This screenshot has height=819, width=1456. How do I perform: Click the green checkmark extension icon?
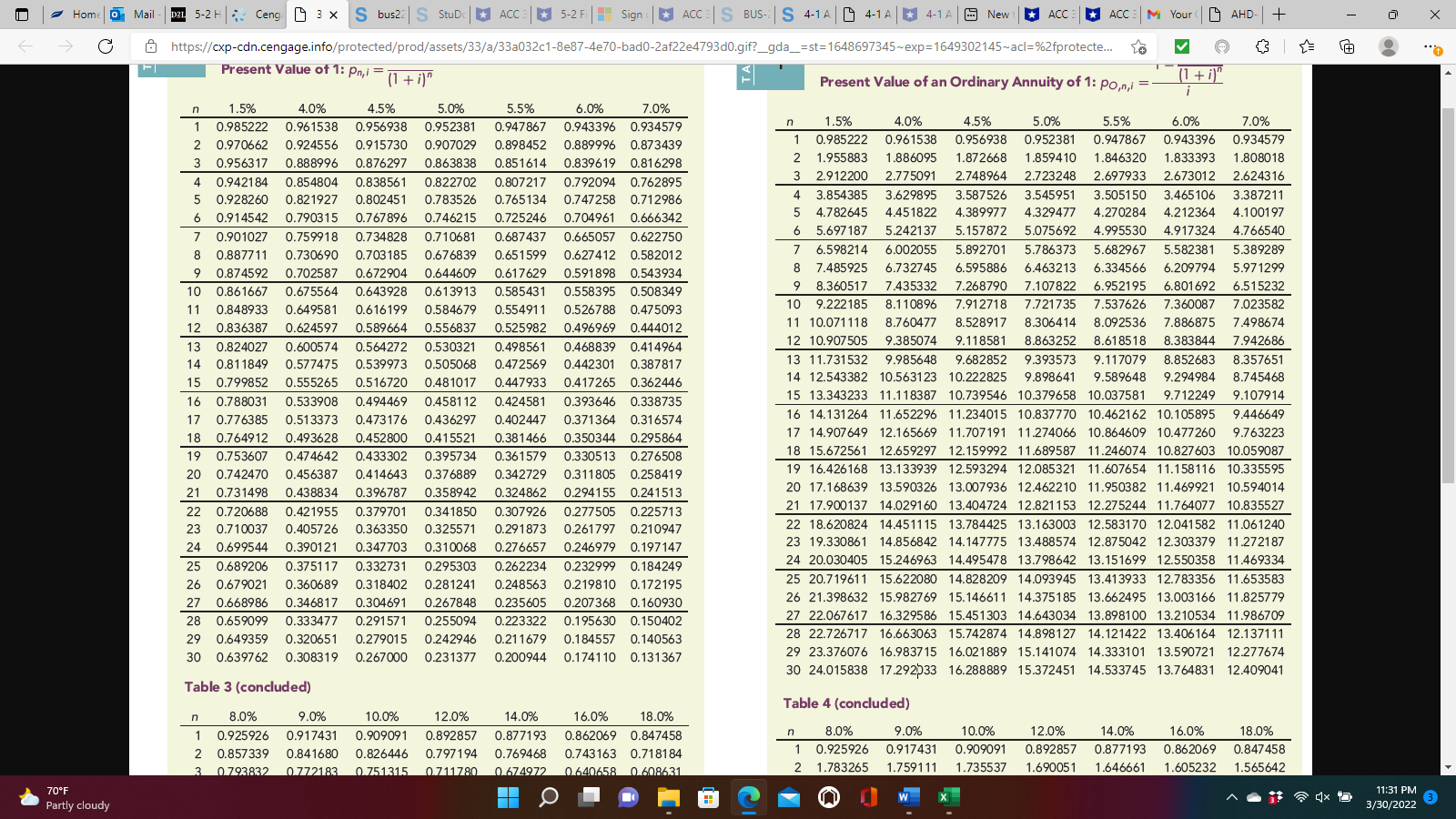coord(1181,46)
